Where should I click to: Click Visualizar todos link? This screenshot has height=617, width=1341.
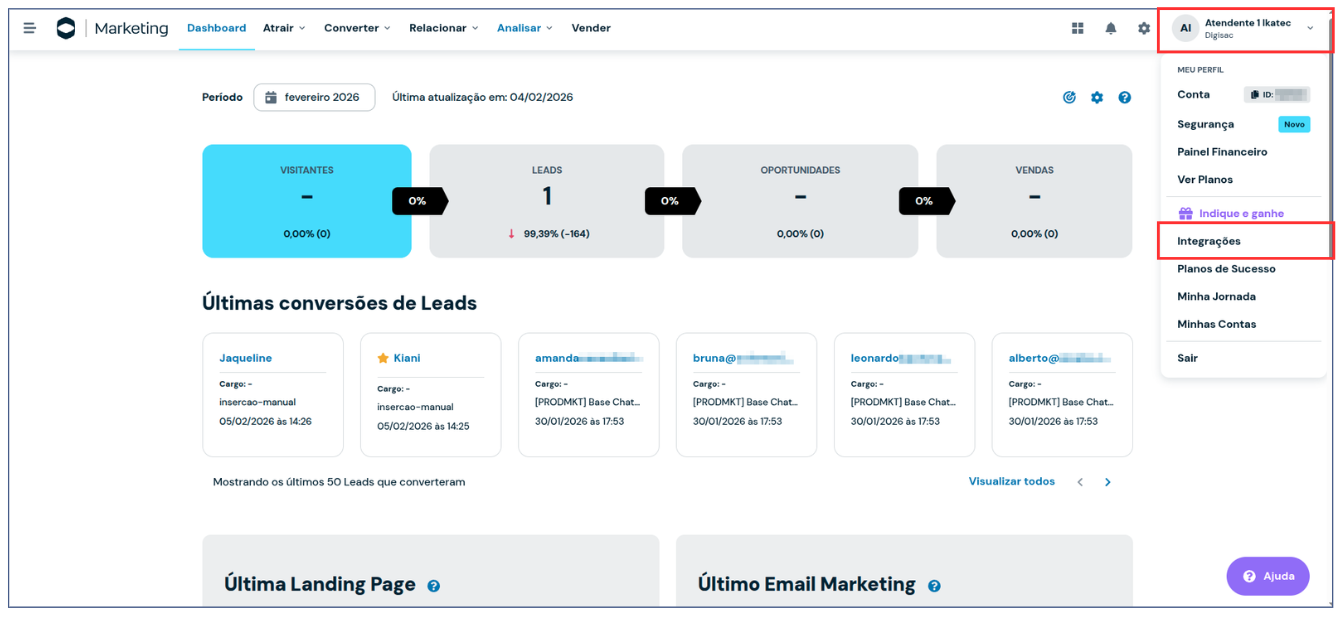pyautogui.click(x=1011, y=482)
